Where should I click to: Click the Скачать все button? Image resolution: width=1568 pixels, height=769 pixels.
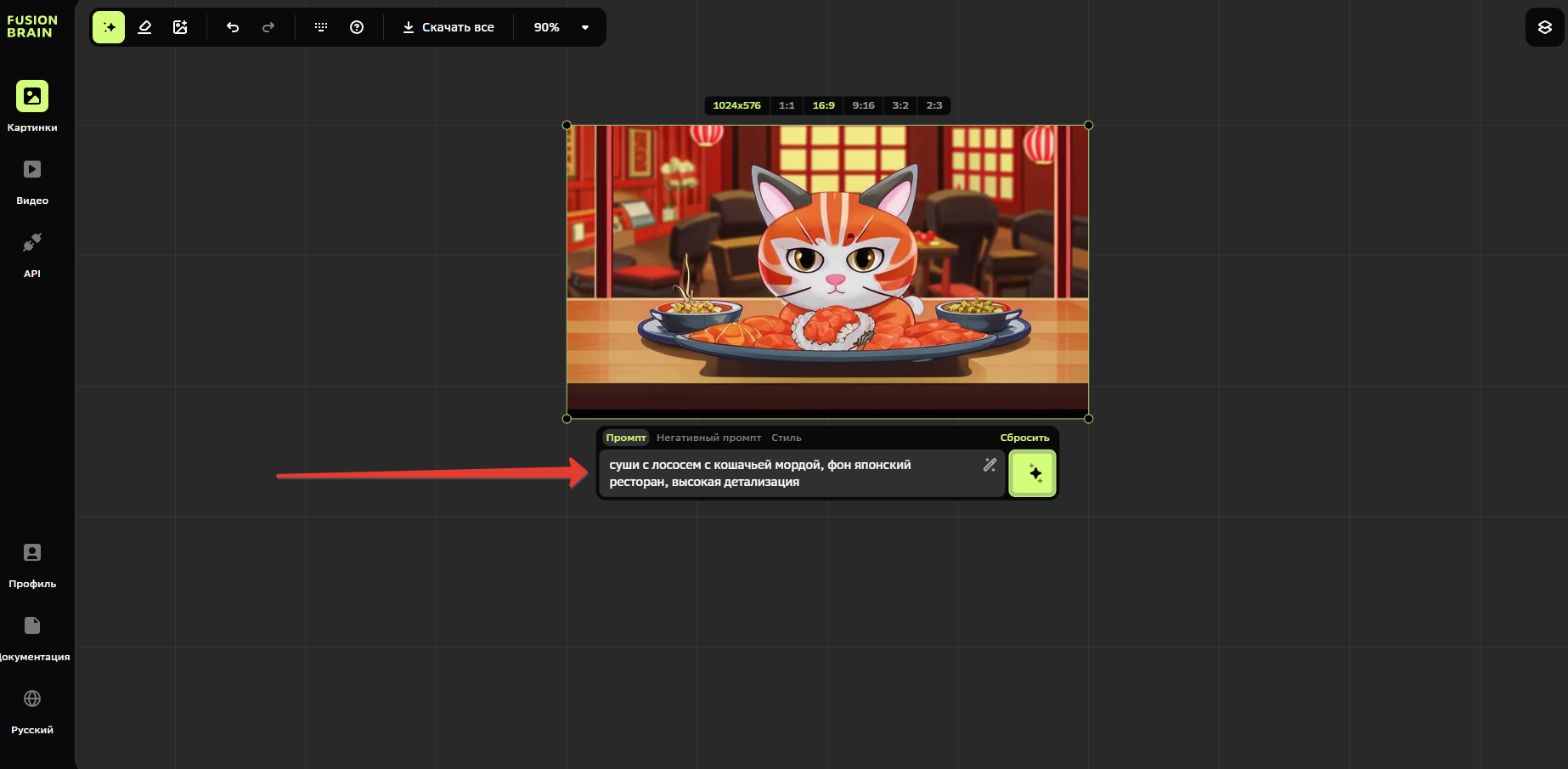(x=448, y=27)
